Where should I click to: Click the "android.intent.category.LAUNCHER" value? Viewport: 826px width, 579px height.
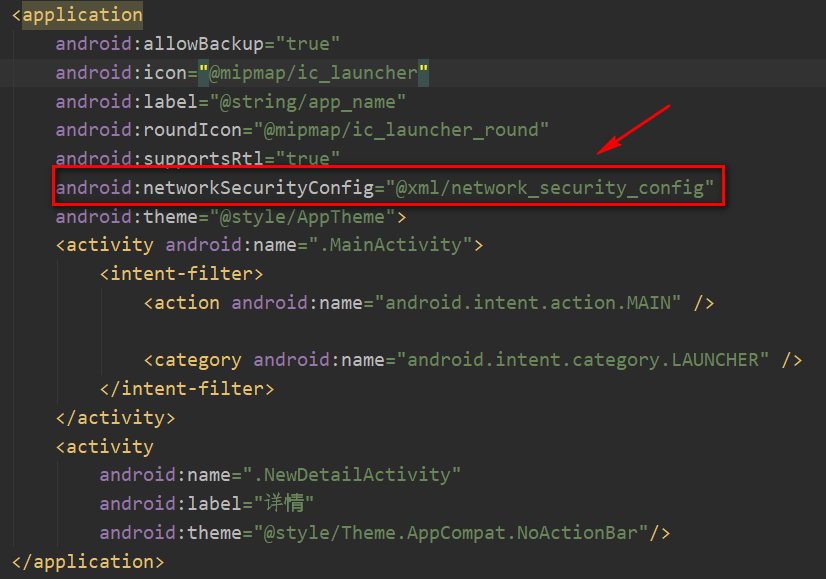tap(583, 360)
